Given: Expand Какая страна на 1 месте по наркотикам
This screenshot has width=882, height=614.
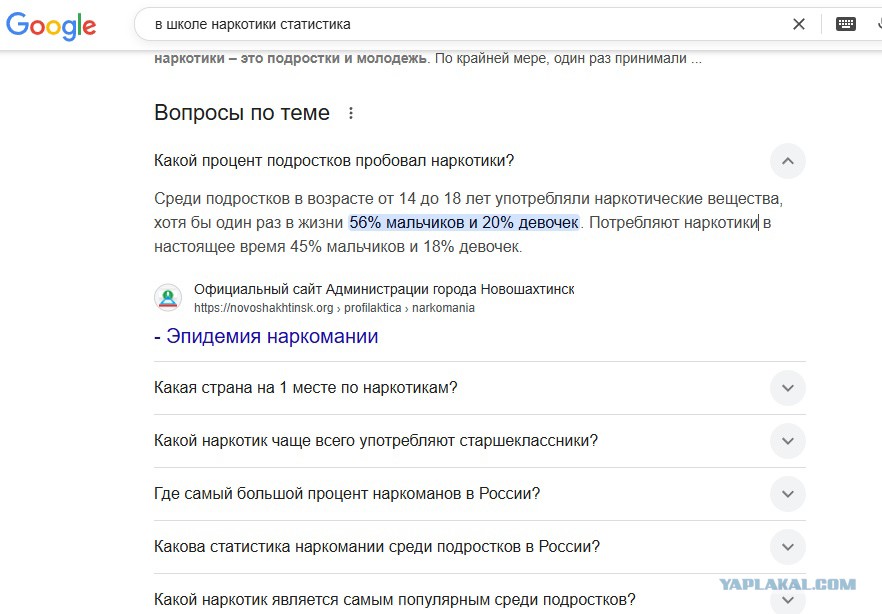Looking at the screenshot, I should pyautogui.click(x=480, y=388).
